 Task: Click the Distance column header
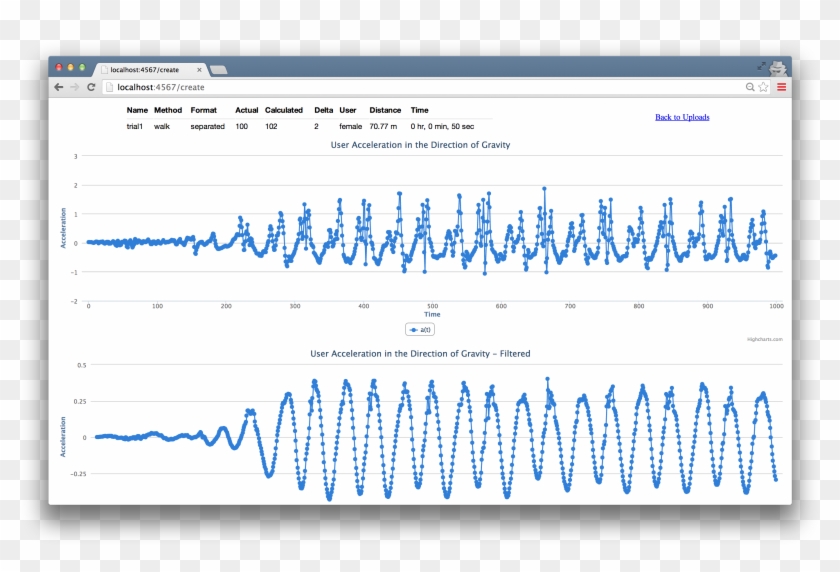pyautogui.click(x=385, y=110)
